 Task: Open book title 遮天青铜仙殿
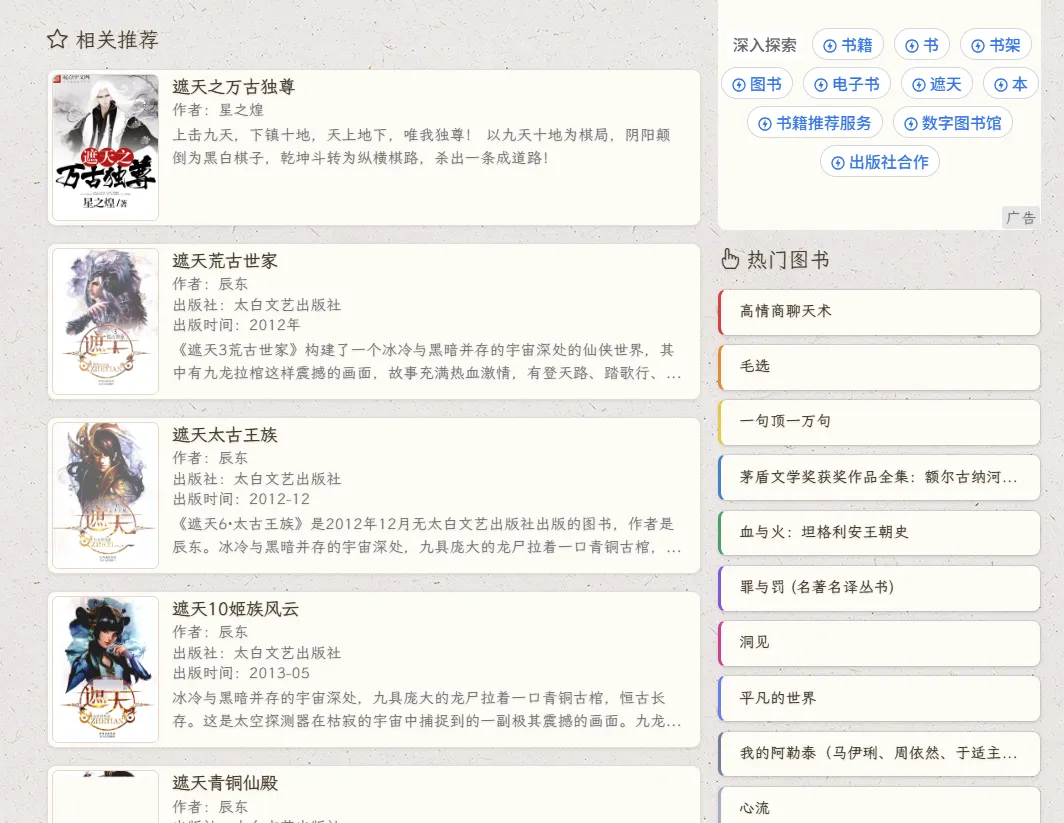pyautogui.click(x=225, y=783)
